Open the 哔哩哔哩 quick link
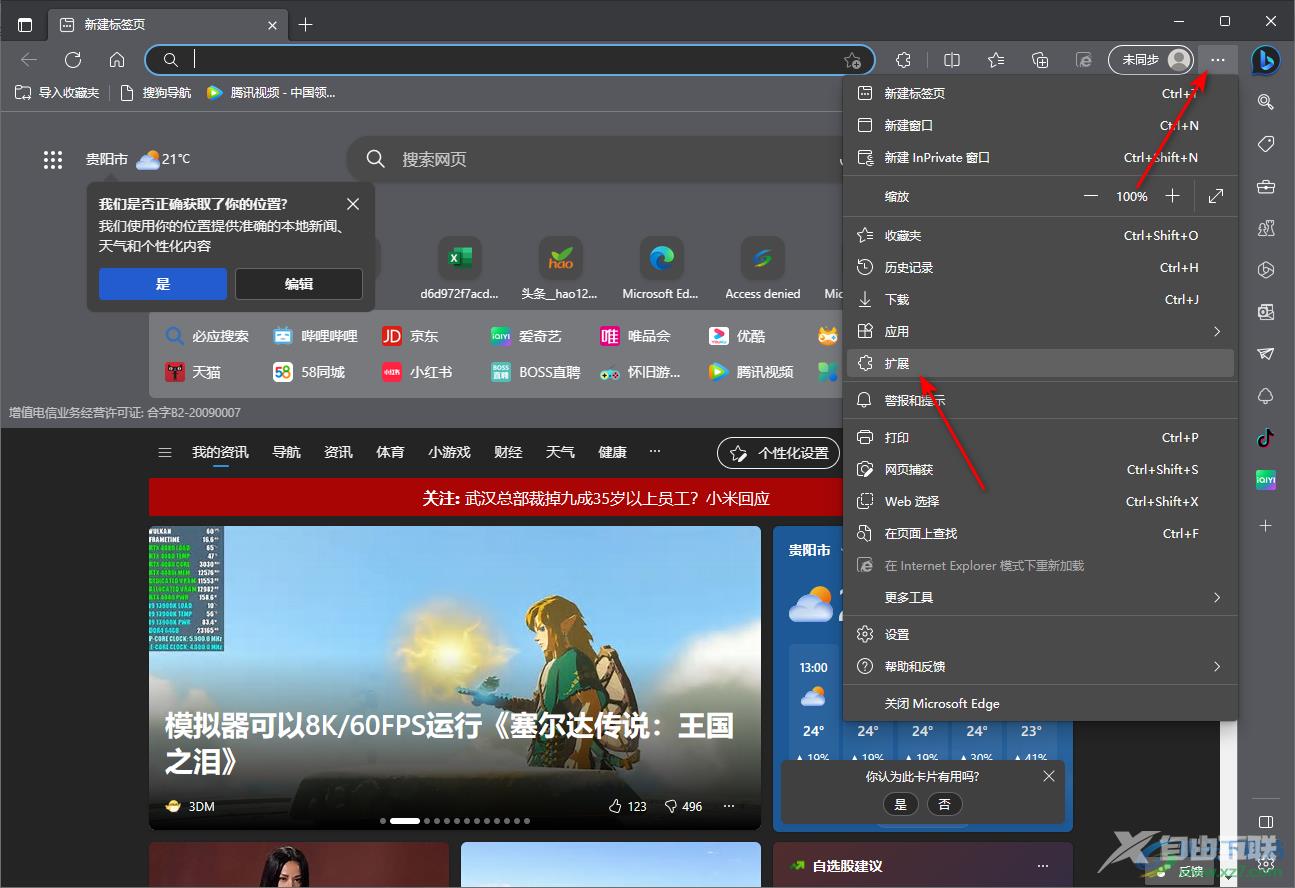This screenshot has width=1295, height=888. [x=315, y=336]
